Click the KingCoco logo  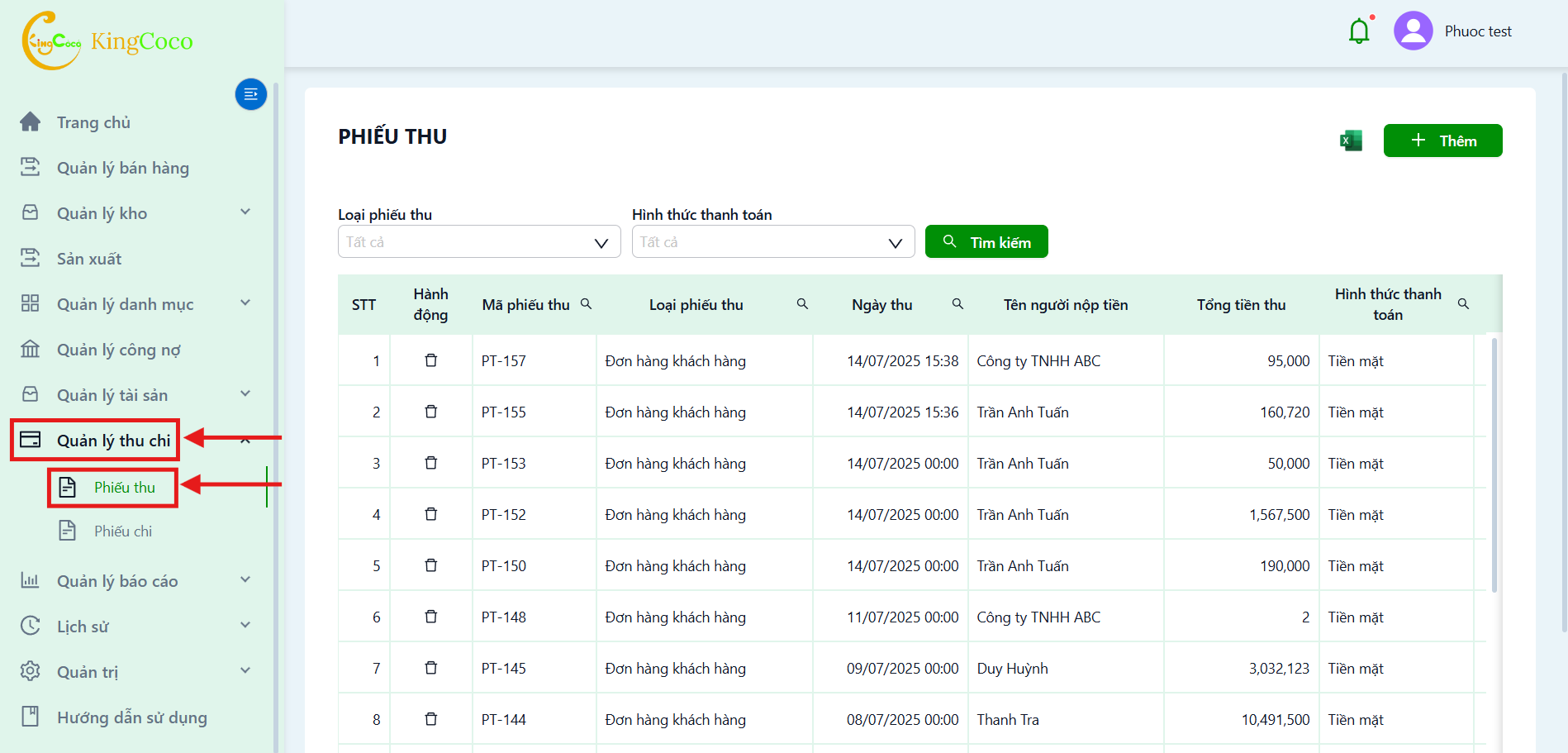coord(107,41)
